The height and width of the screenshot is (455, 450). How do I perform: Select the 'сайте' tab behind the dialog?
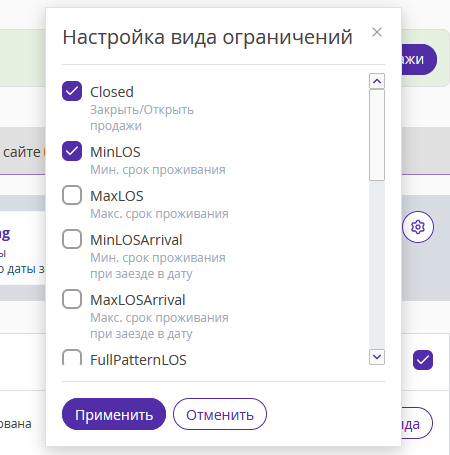click(22, 152)
